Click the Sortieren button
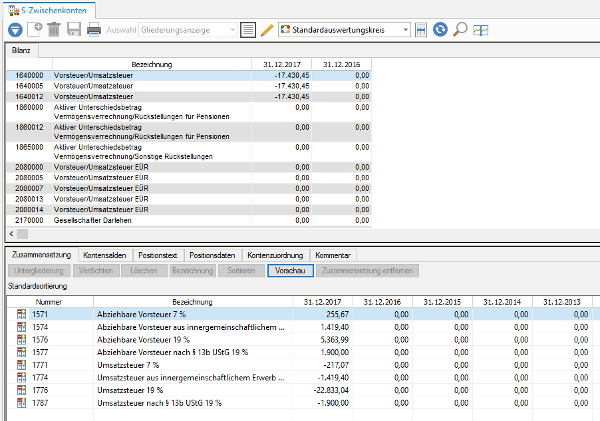600x421 pixels. pos(241,271)
